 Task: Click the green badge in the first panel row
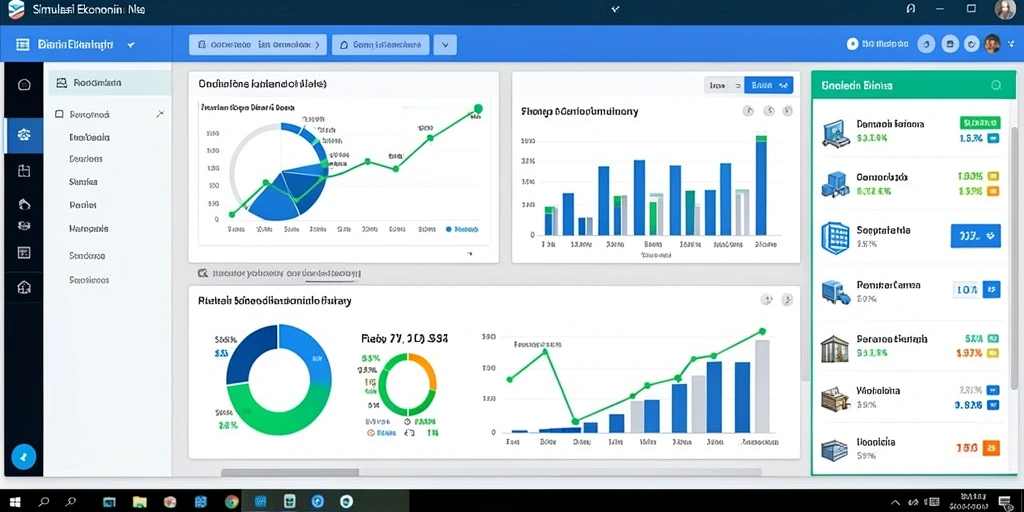[980, 122]
